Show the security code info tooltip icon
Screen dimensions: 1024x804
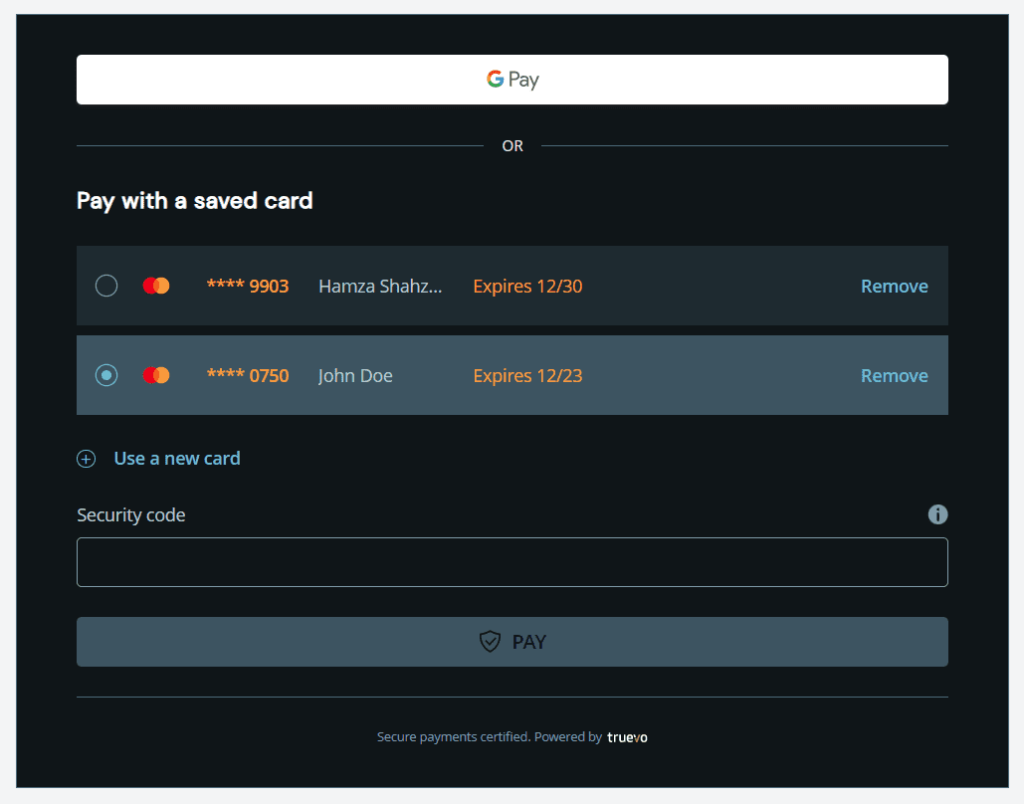tap(937, 515)
